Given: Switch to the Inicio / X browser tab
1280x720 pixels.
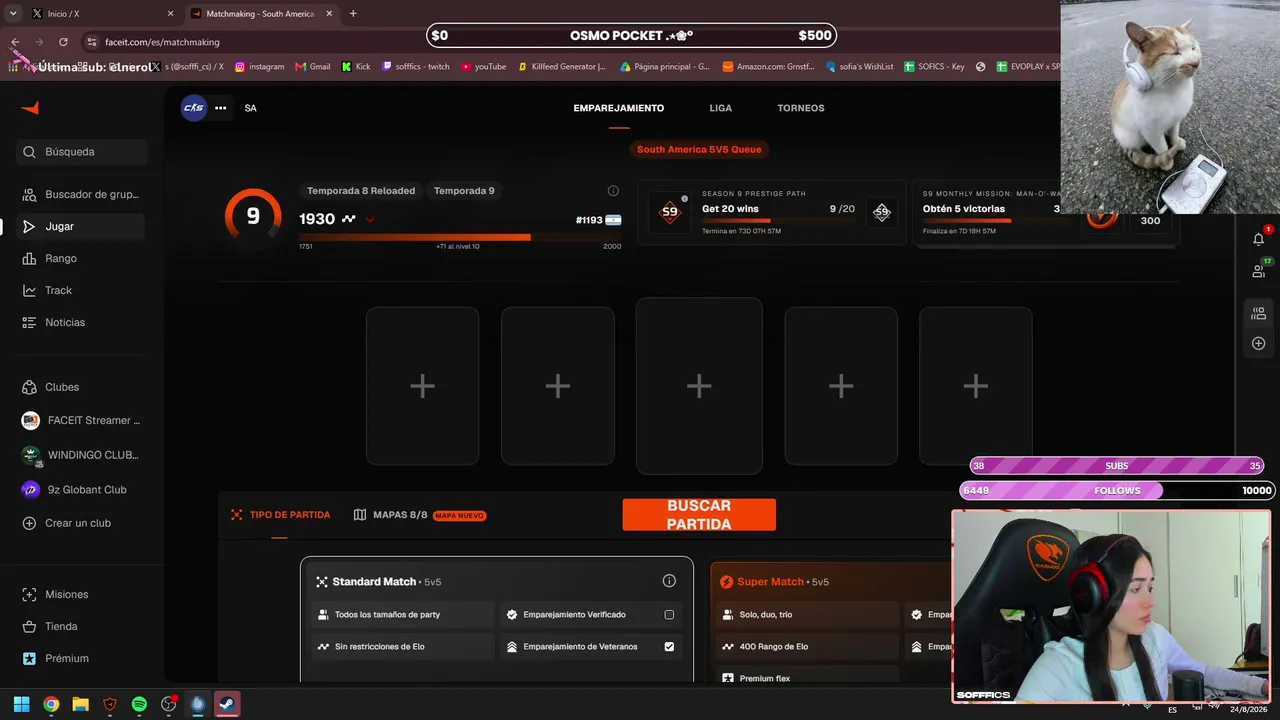Looking at the screenshot, I should point(100,14).
